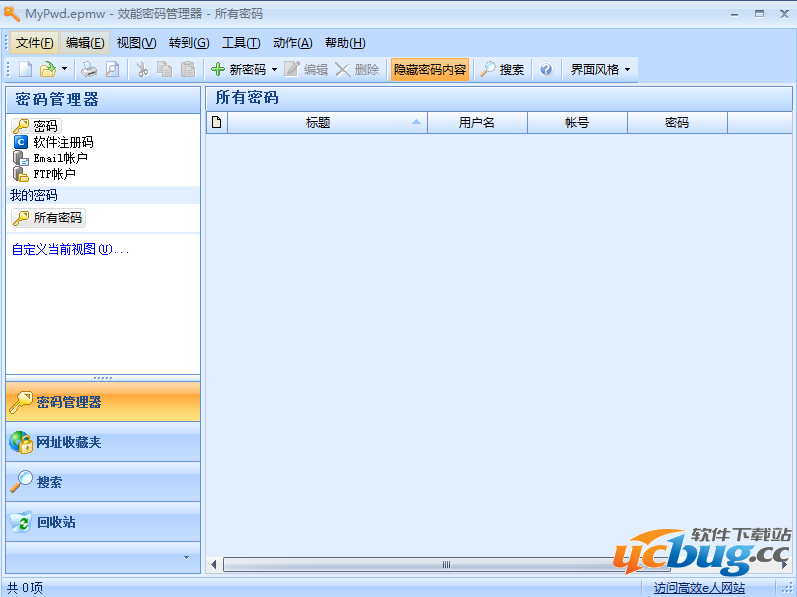Viewport: 797px width, 597px height.
Task: Open the 工具(T) menu
Action: pyautogui.click(x=241, y=42)
